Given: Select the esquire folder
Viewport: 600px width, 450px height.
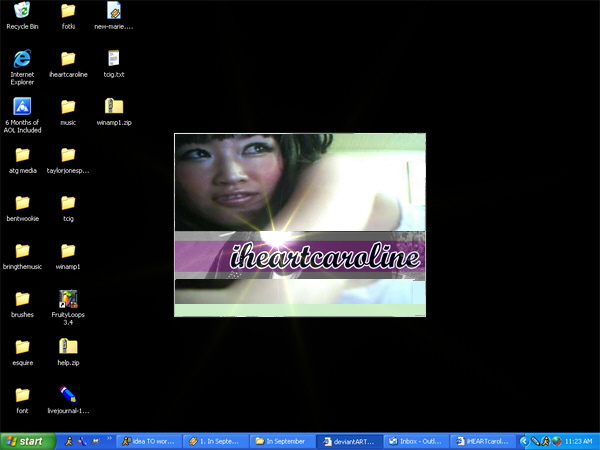Looking at the screenshot, I should click(x=22, y=347).
